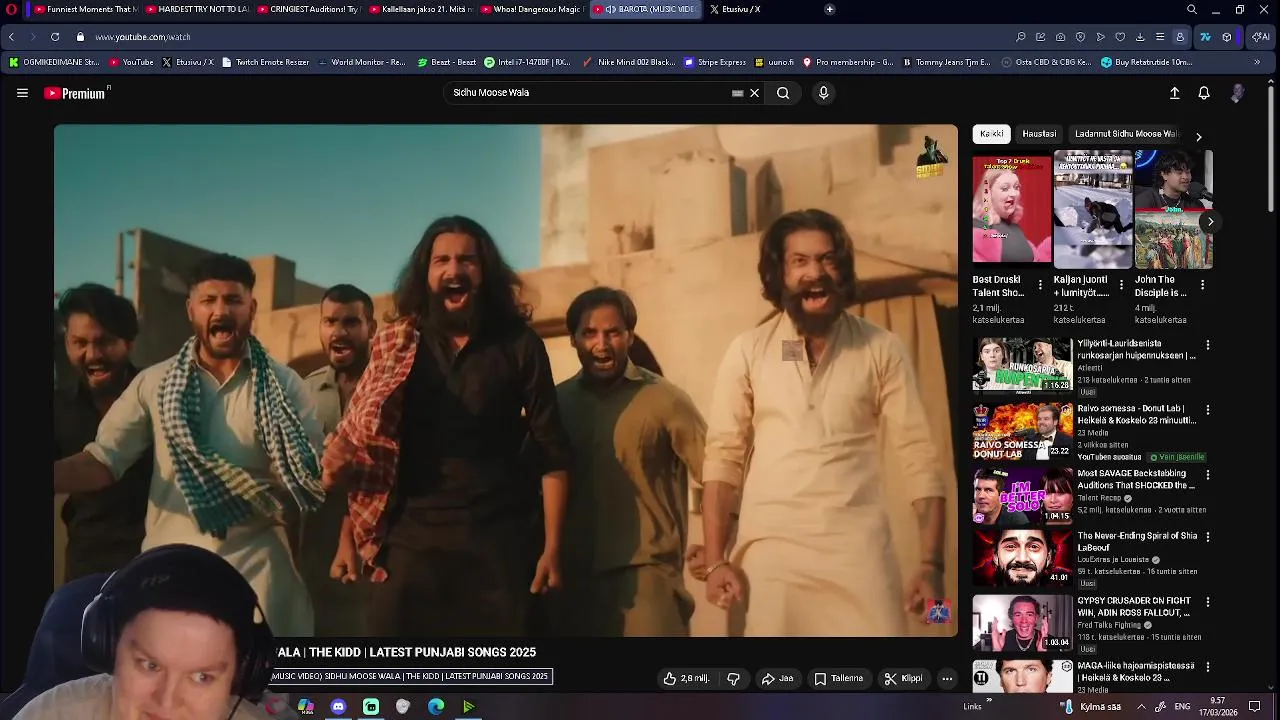
Task: Open Most SAVAGE Backstabbing Auditions video
Action: (1022, 496)
